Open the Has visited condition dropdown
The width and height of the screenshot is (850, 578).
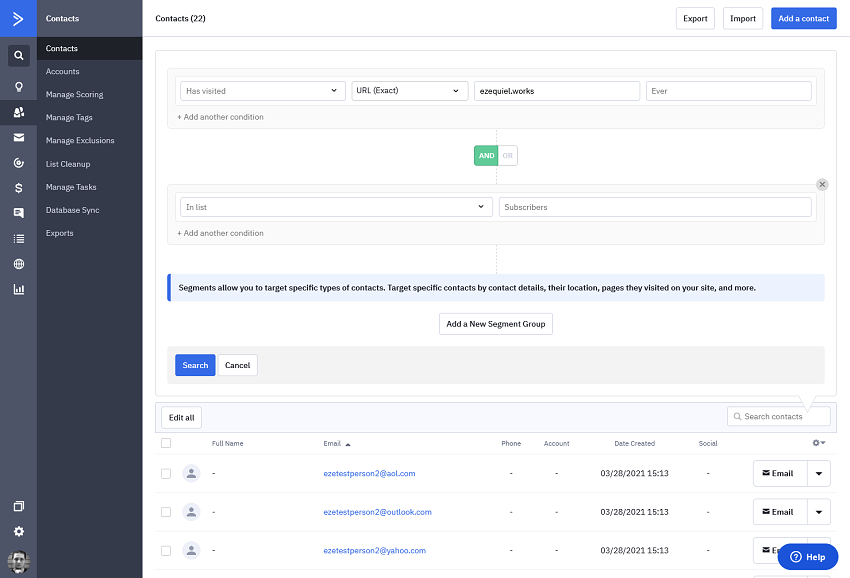click(x=263, y=91)
